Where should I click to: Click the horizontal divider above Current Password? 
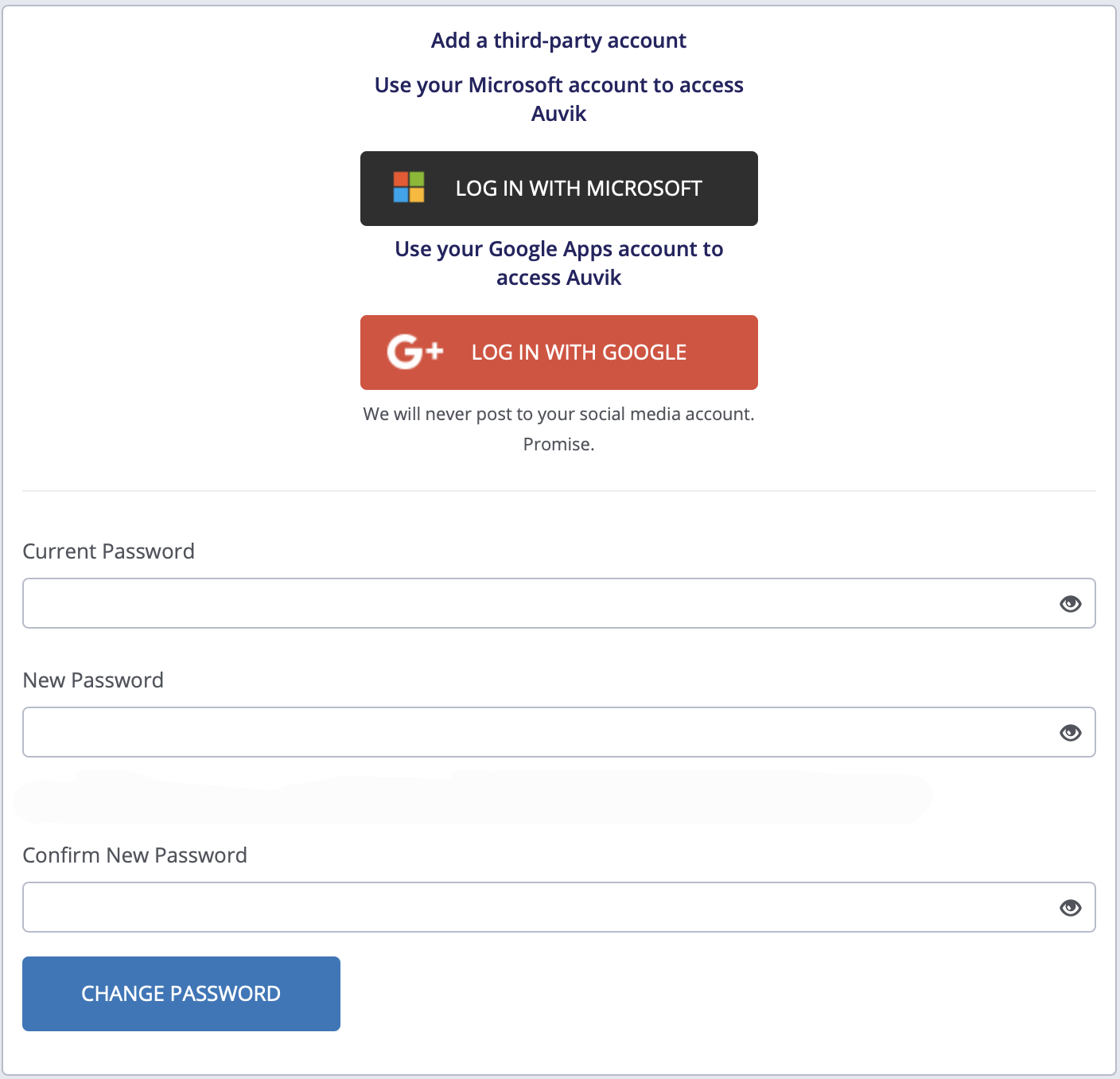coord(559,491)
